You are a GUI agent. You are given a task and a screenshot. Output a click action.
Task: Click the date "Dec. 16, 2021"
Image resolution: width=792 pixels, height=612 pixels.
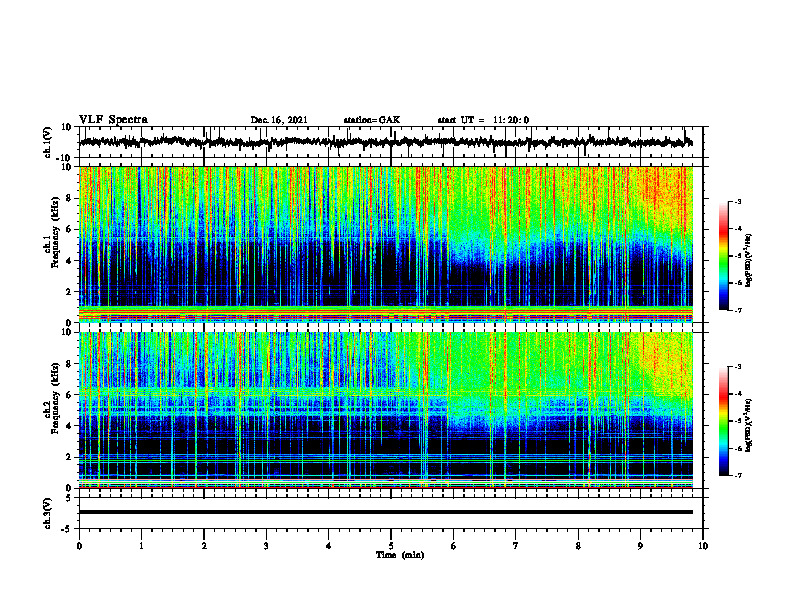(279, 120)
